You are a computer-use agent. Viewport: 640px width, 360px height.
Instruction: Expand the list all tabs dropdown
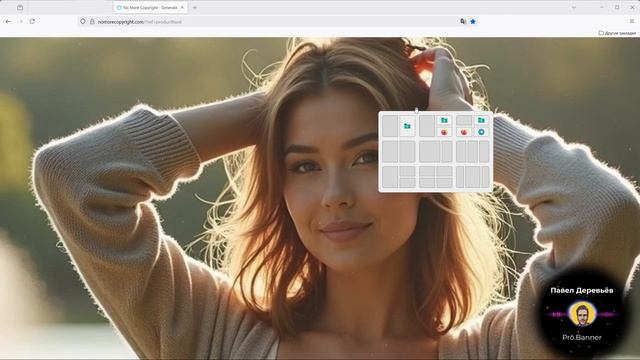[x=573, y=7]
